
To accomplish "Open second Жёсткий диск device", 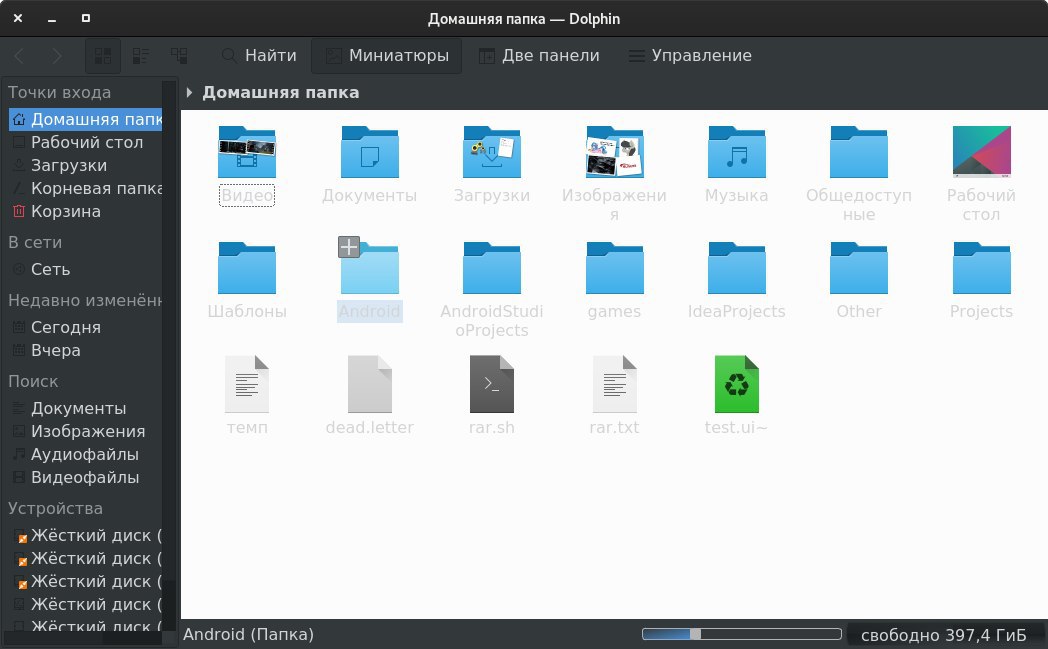I will tap(86, 558).
